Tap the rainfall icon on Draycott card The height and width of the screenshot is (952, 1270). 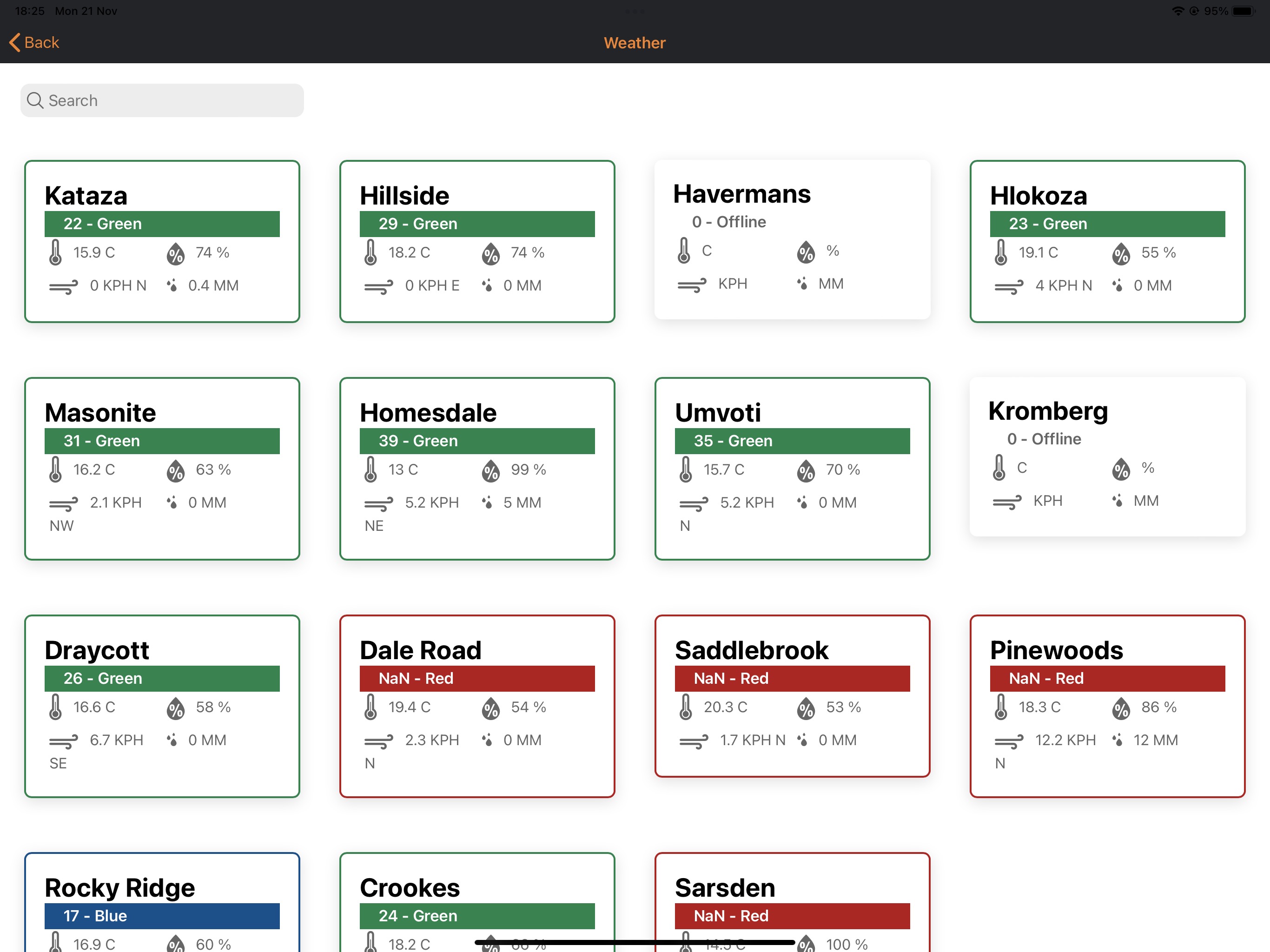pyautogui.click(x=172, y=740)
